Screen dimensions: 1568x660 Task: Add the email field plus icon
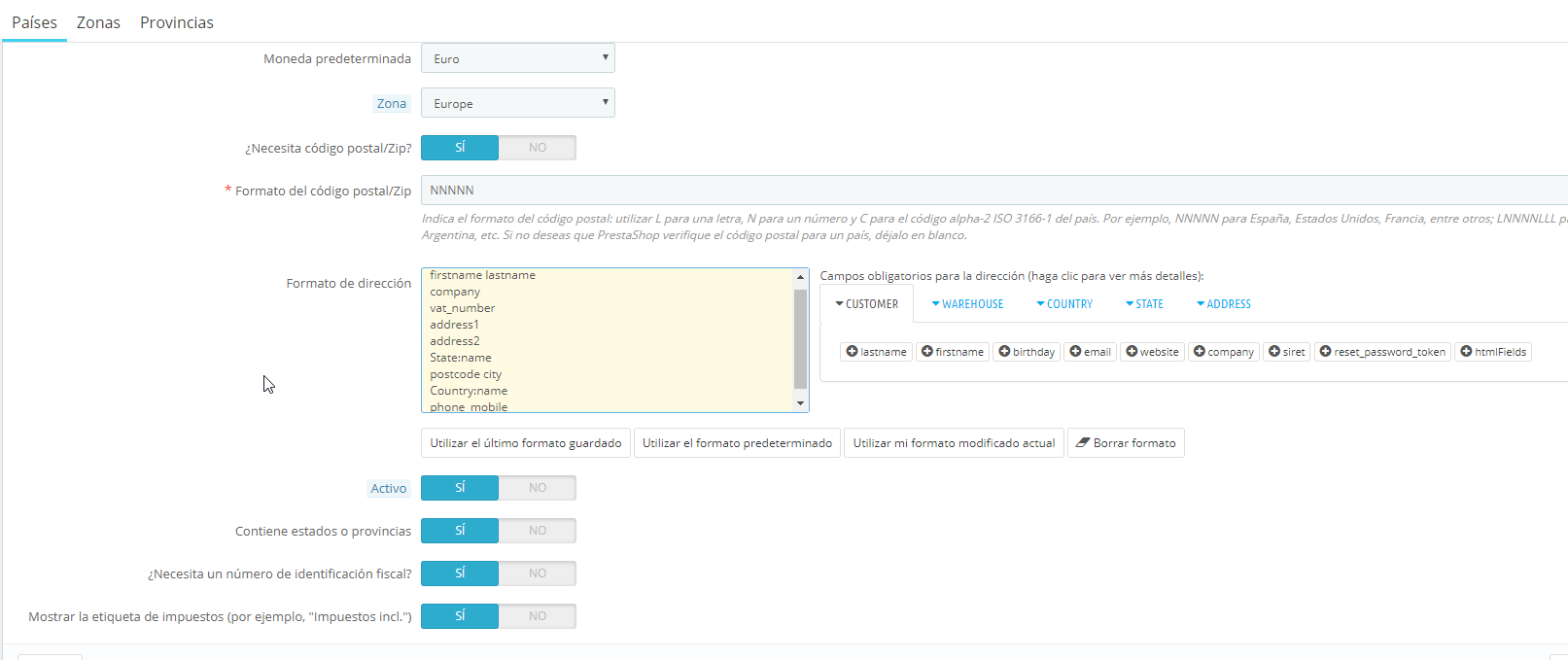pos(1075,351)
